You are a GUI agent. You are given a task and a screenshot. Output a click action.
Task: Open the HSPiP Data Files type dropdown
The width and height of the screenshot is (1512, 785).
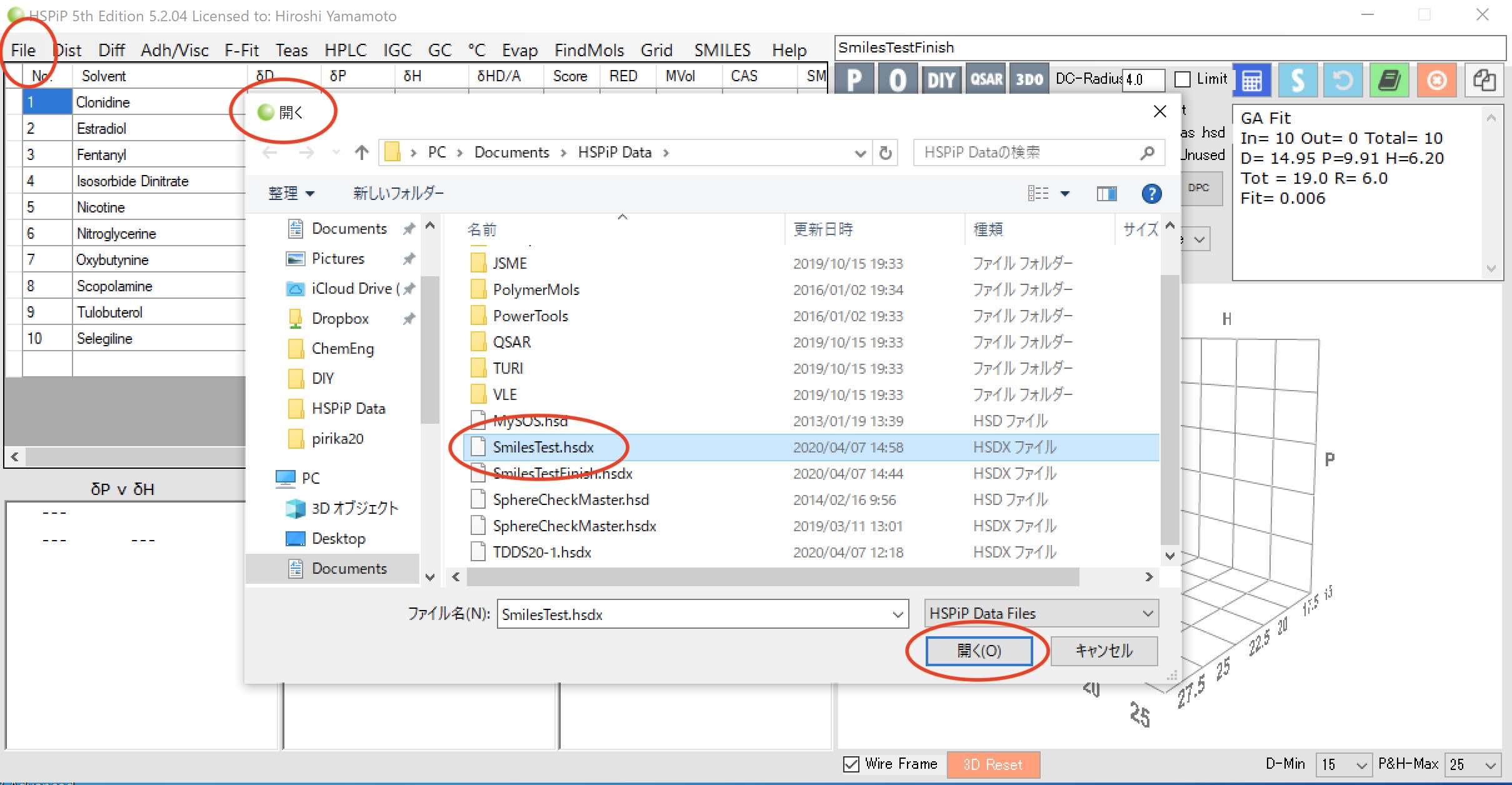click(x=1041, y=614)
